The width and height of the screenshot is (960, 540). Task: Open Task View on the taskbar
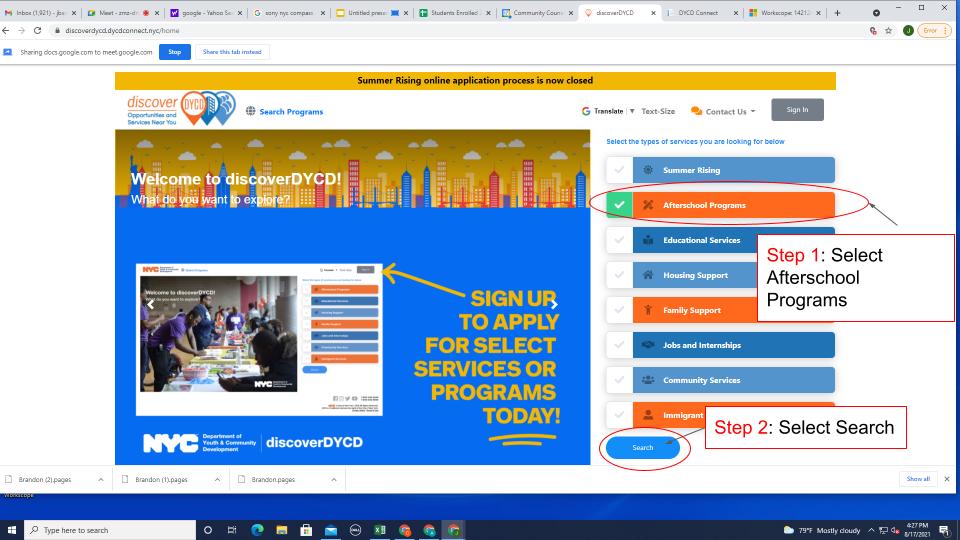[x=231, y=530]
